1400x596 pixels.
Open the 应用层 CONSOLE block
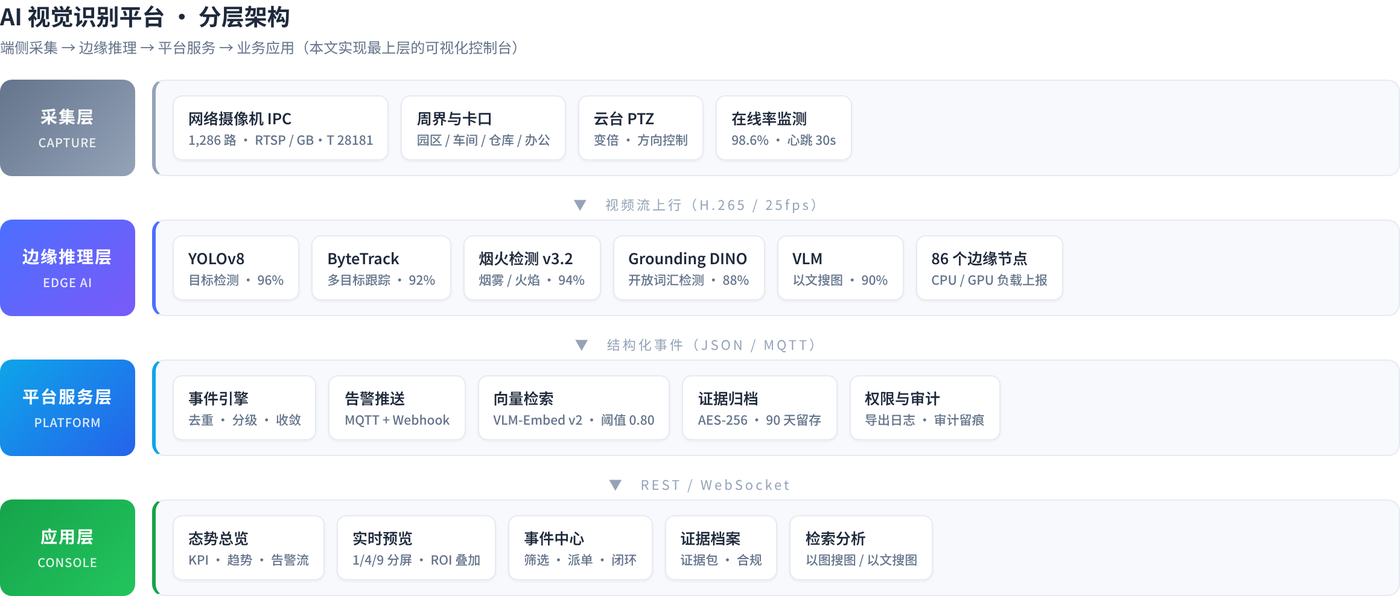point(67,548)
